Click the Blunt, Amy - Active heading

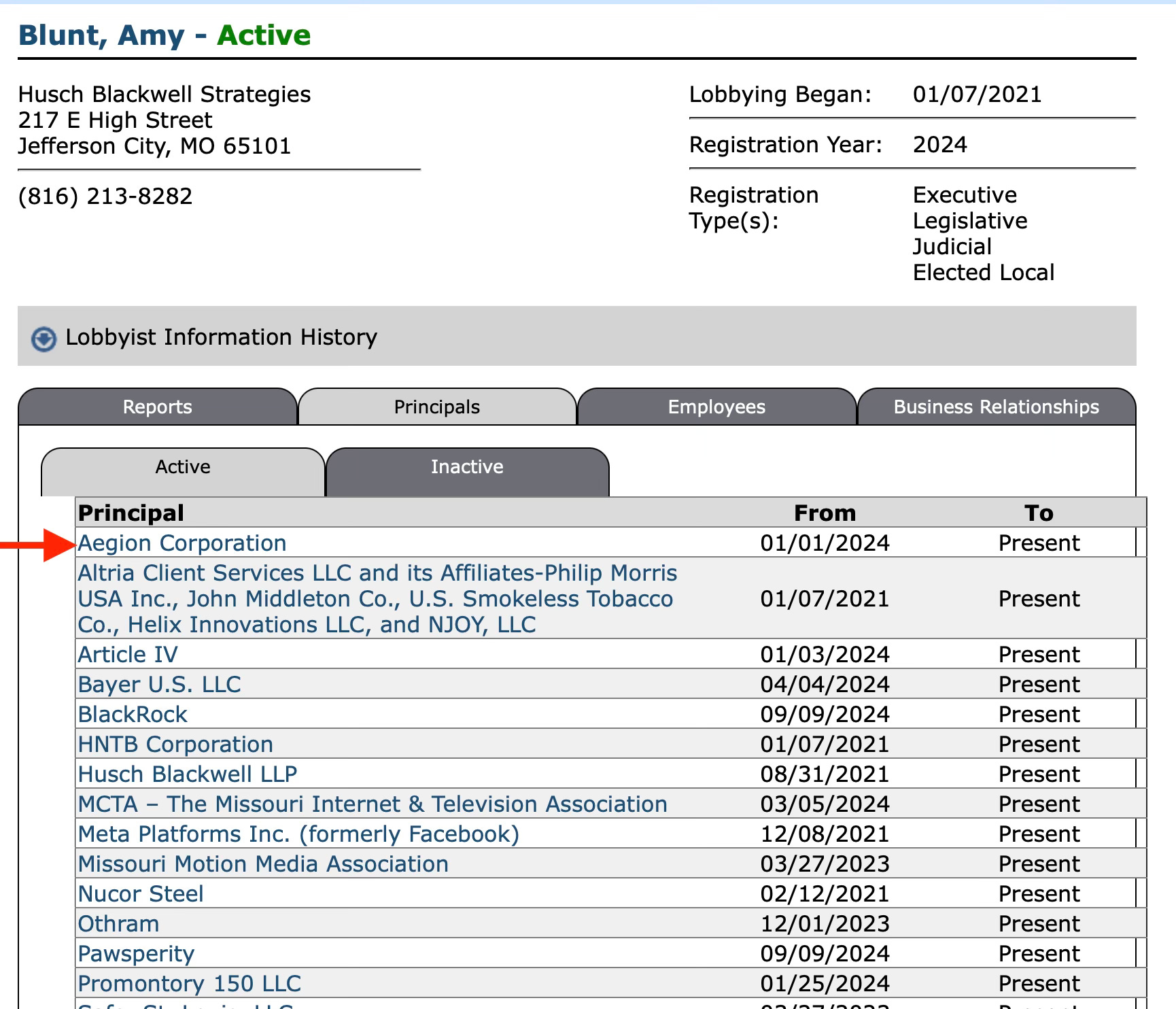click(x=165, y=35)
